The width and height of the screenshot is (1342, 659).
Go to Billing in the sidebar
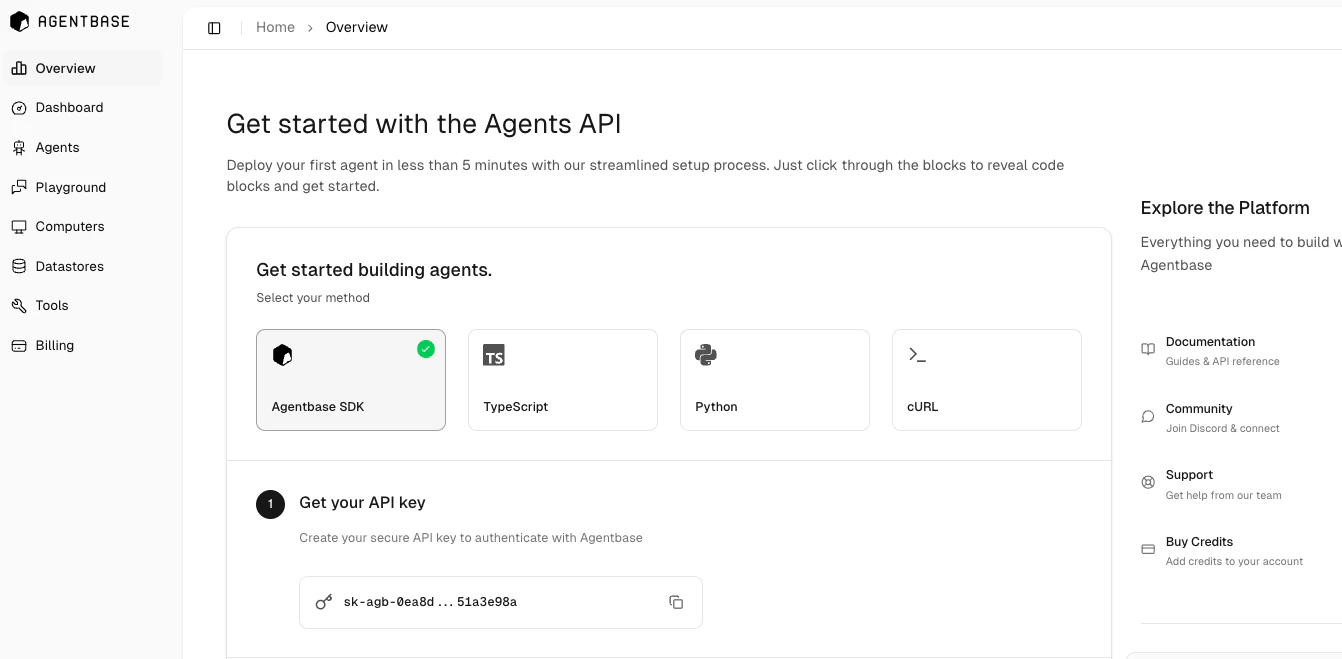point(83,345)
